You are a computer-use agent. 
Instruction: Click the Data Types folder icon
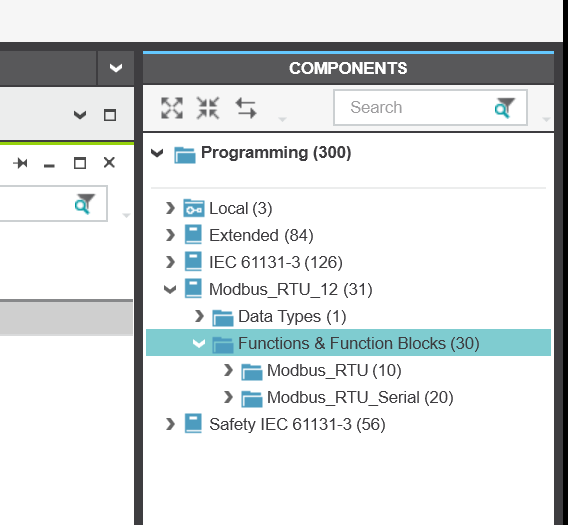pos(223,318)
